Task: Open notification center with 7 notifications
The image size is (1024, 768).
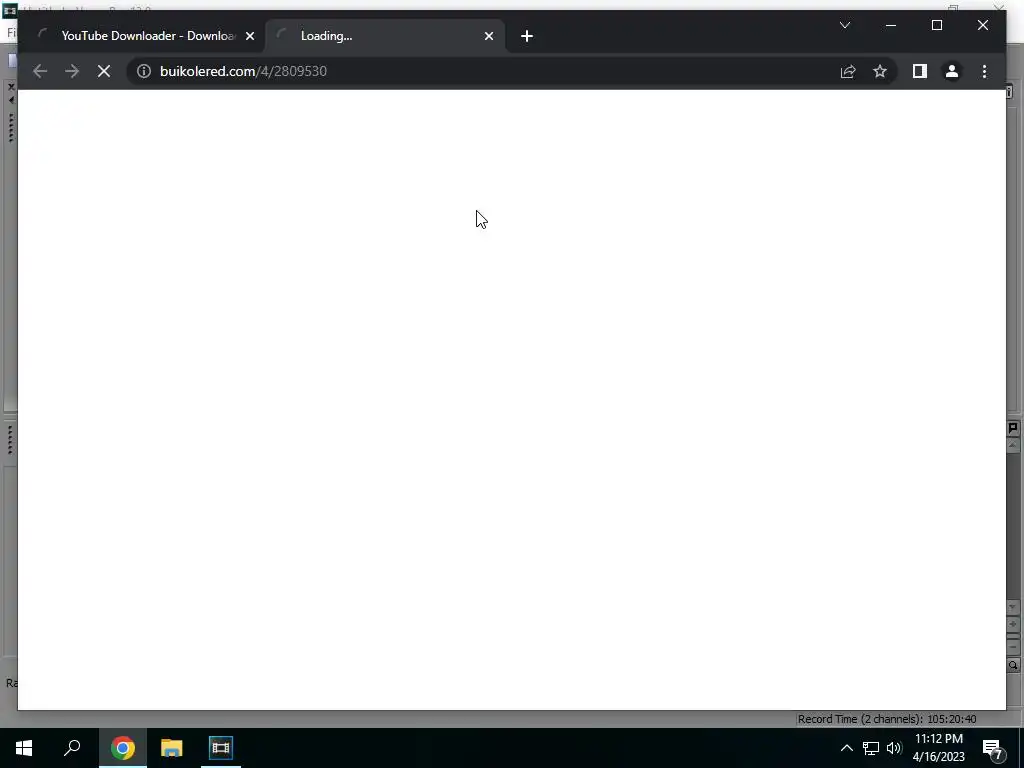Action: [993, 748]
